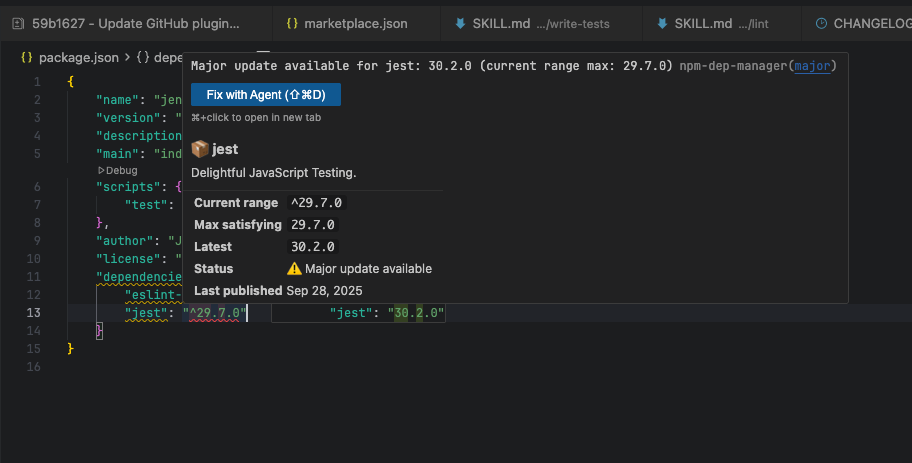Click the markdown arrow icon on lint tab
912x463 pixels.
(662, 23)
